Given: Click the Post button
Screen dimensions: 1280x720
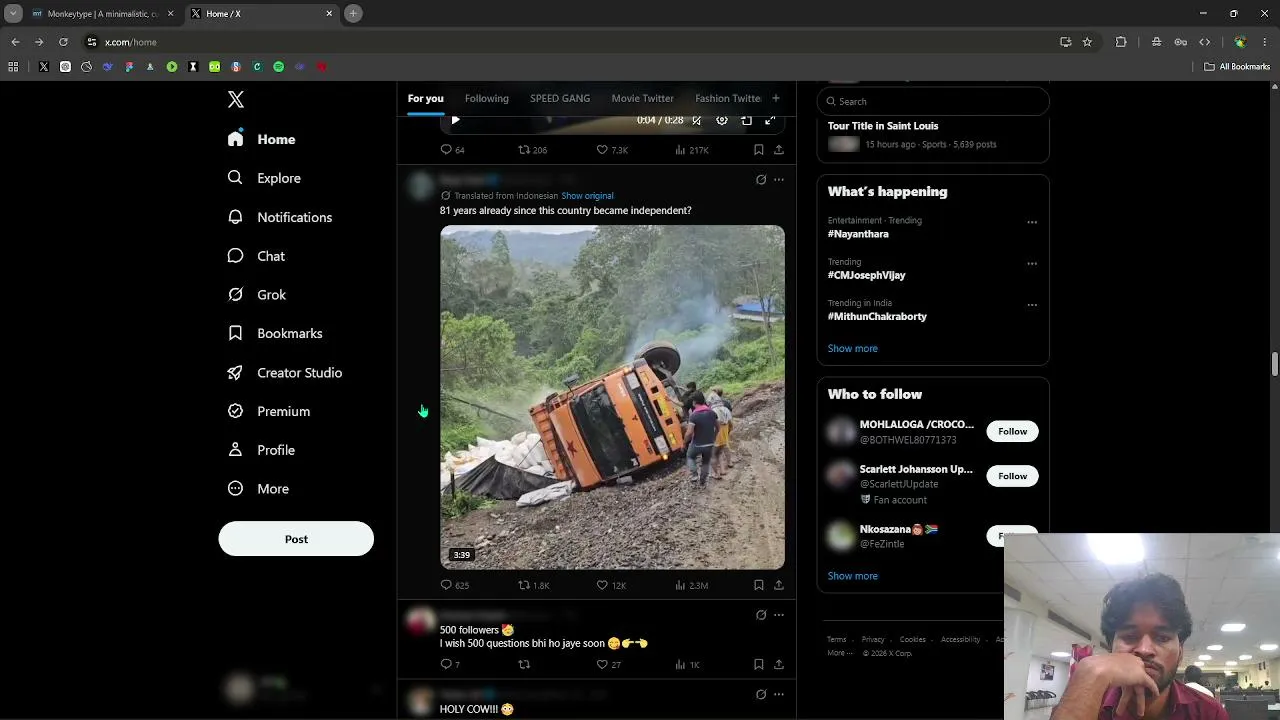Looking at the screenshot, I should tap(296, 539).
